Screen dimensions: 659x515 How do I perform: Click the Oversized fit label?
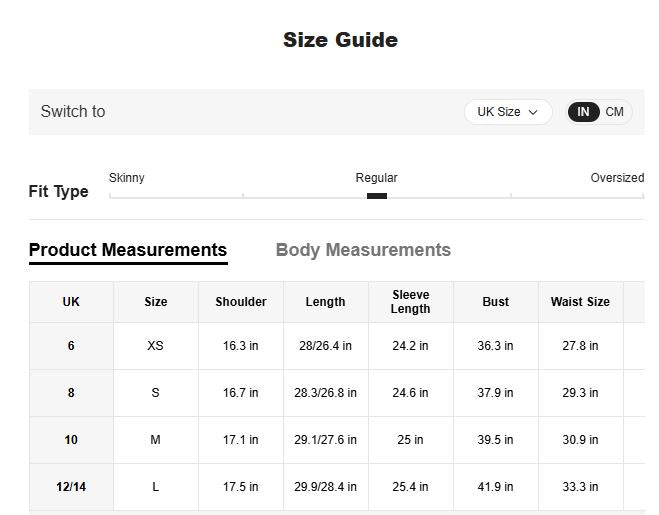[x=617, y=178]
